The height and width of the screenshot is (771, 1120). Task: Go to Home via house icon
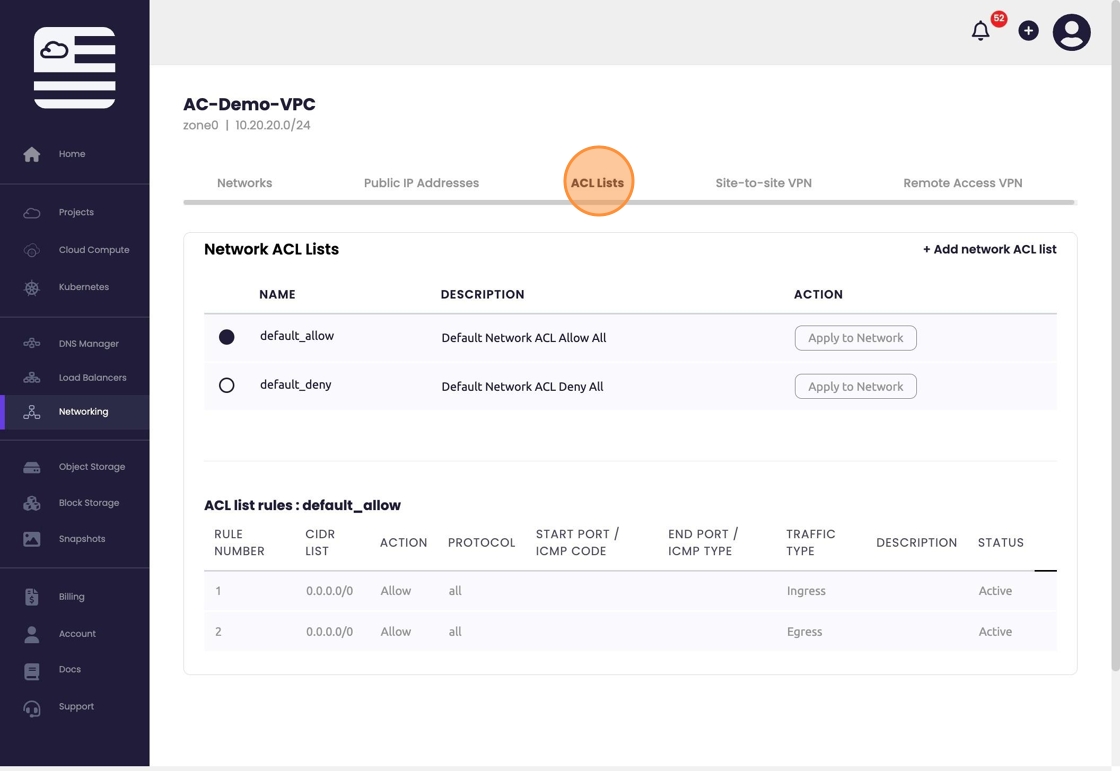click(32, 154)
